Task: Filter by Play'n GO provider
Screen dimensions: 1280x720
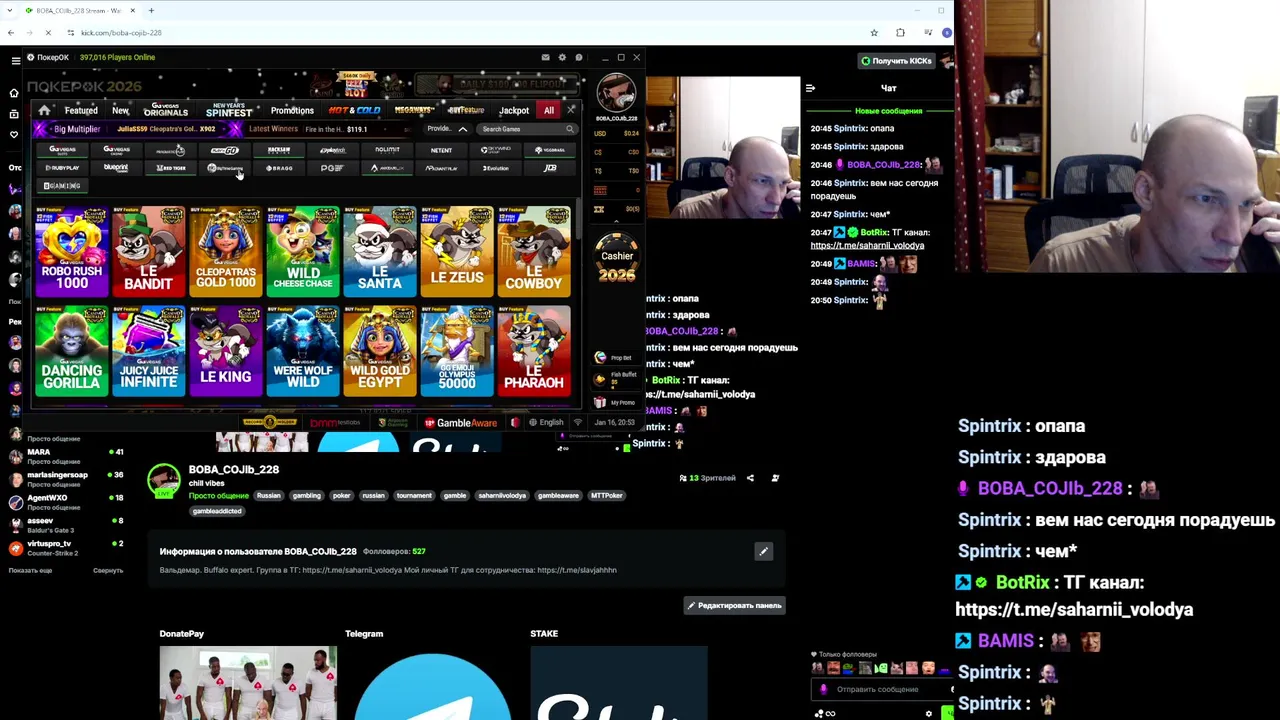Action: tap(225, 150)
